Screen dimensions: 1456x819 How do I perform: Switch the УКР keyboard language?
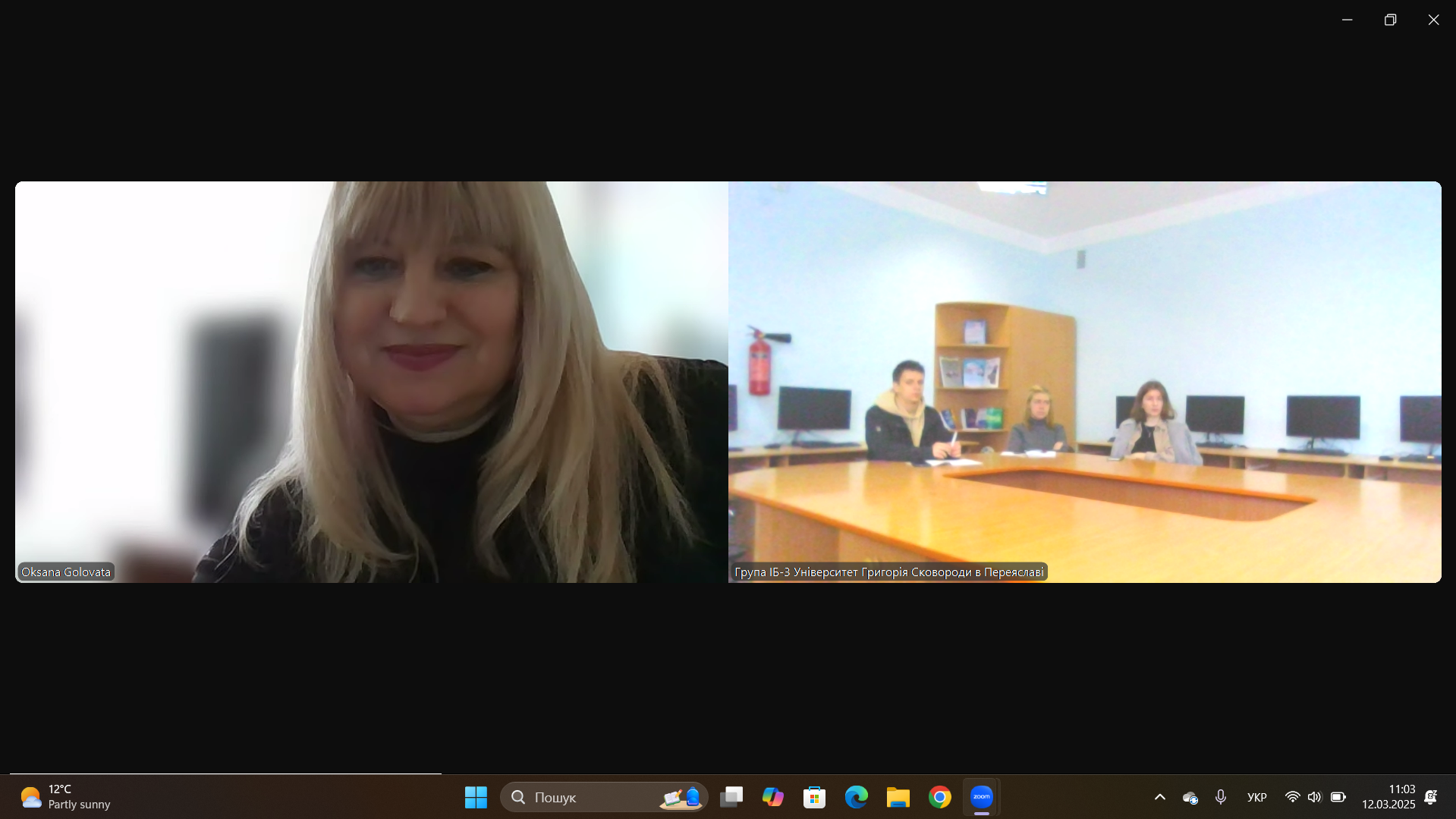click(1256, 797)
